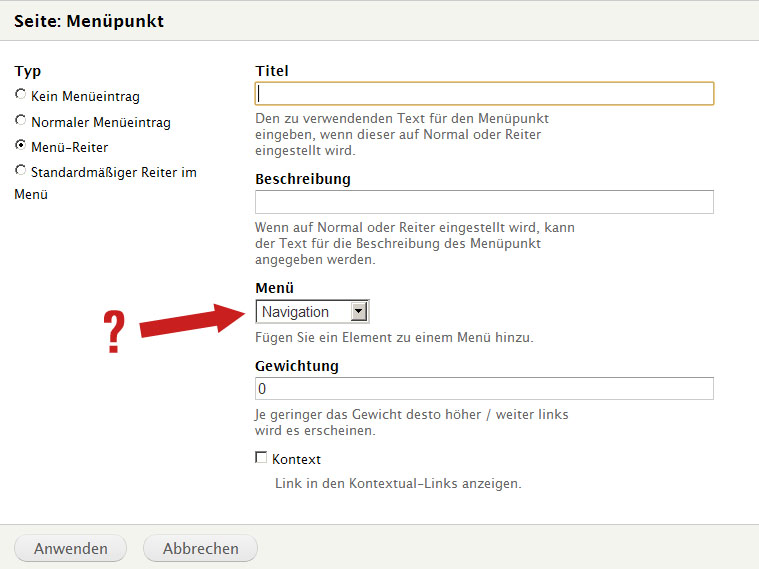This screenshot has height=569, width=759.
Task: Click the "Seite: Menüpunkt" dialog heading
Action: [89, 20]
